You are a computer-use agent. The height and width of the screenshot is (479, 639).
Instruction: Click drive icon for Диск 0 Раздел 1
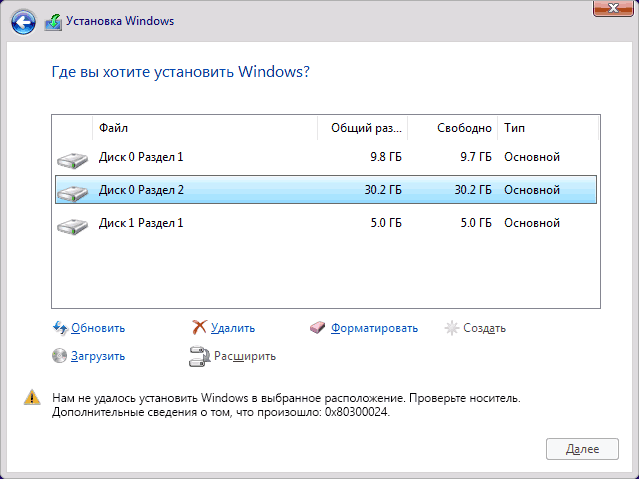(x=73, y=160)
